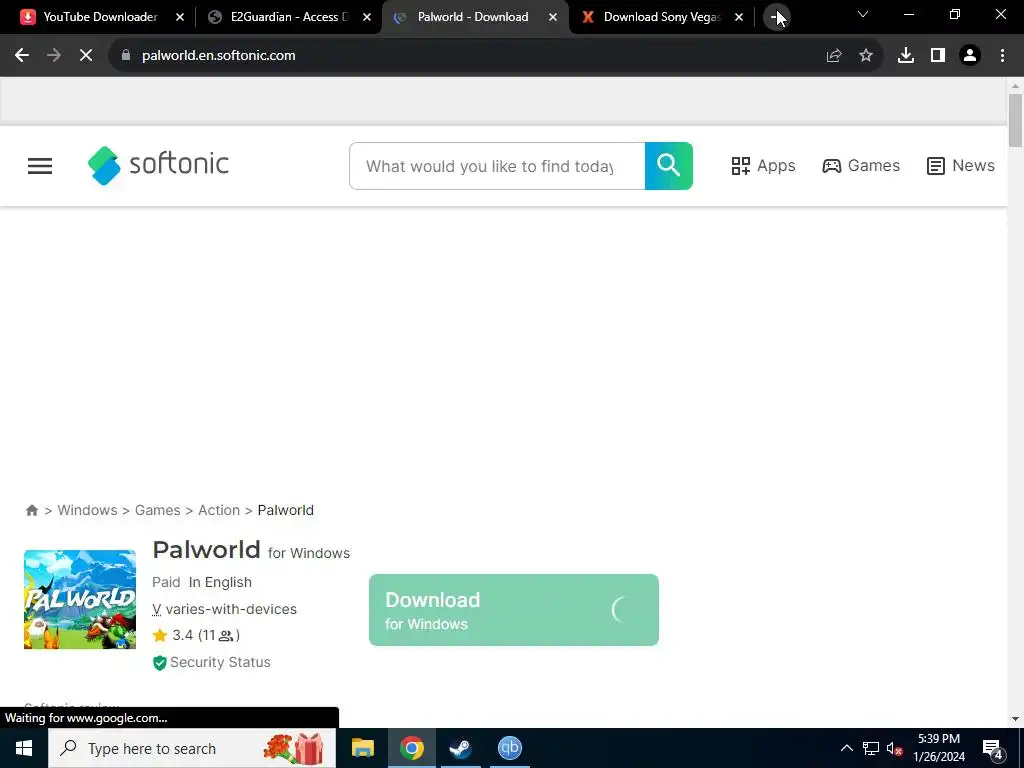Open the notification center icon
The height and width of the screenshot is (768, 1024).
coord(993,748)
